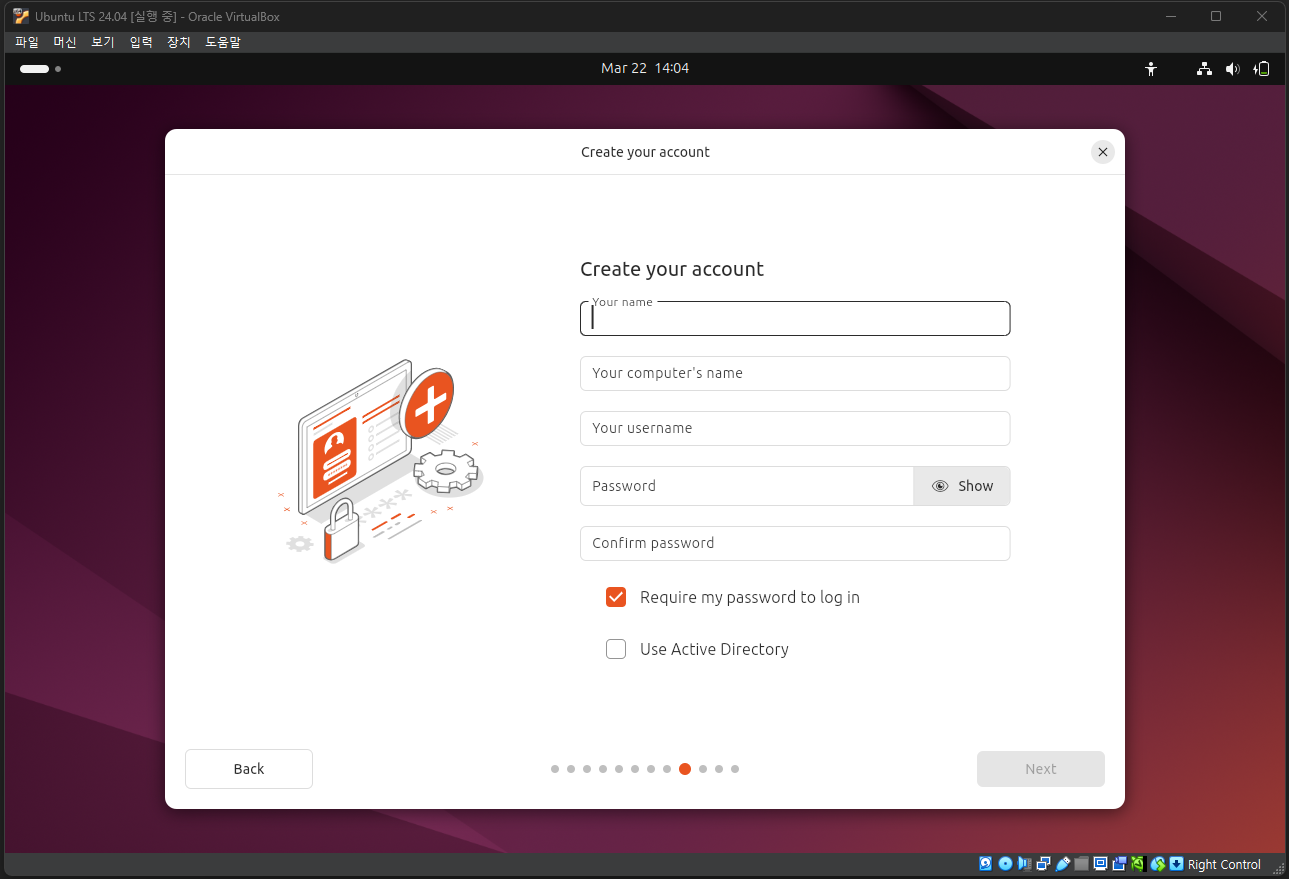Click the Create your account heading text
The width and height of the screenshot is (1289, 879).
672,269
